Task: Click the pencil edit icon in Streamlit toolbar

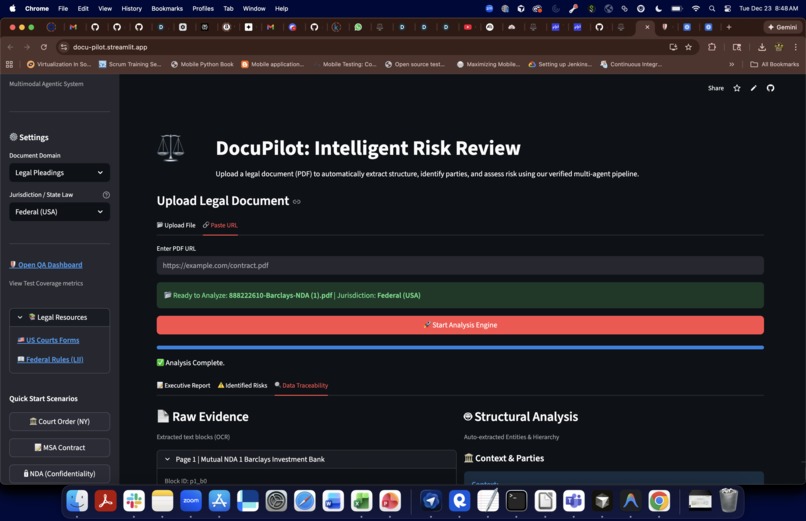Action: tap(754, 88)
